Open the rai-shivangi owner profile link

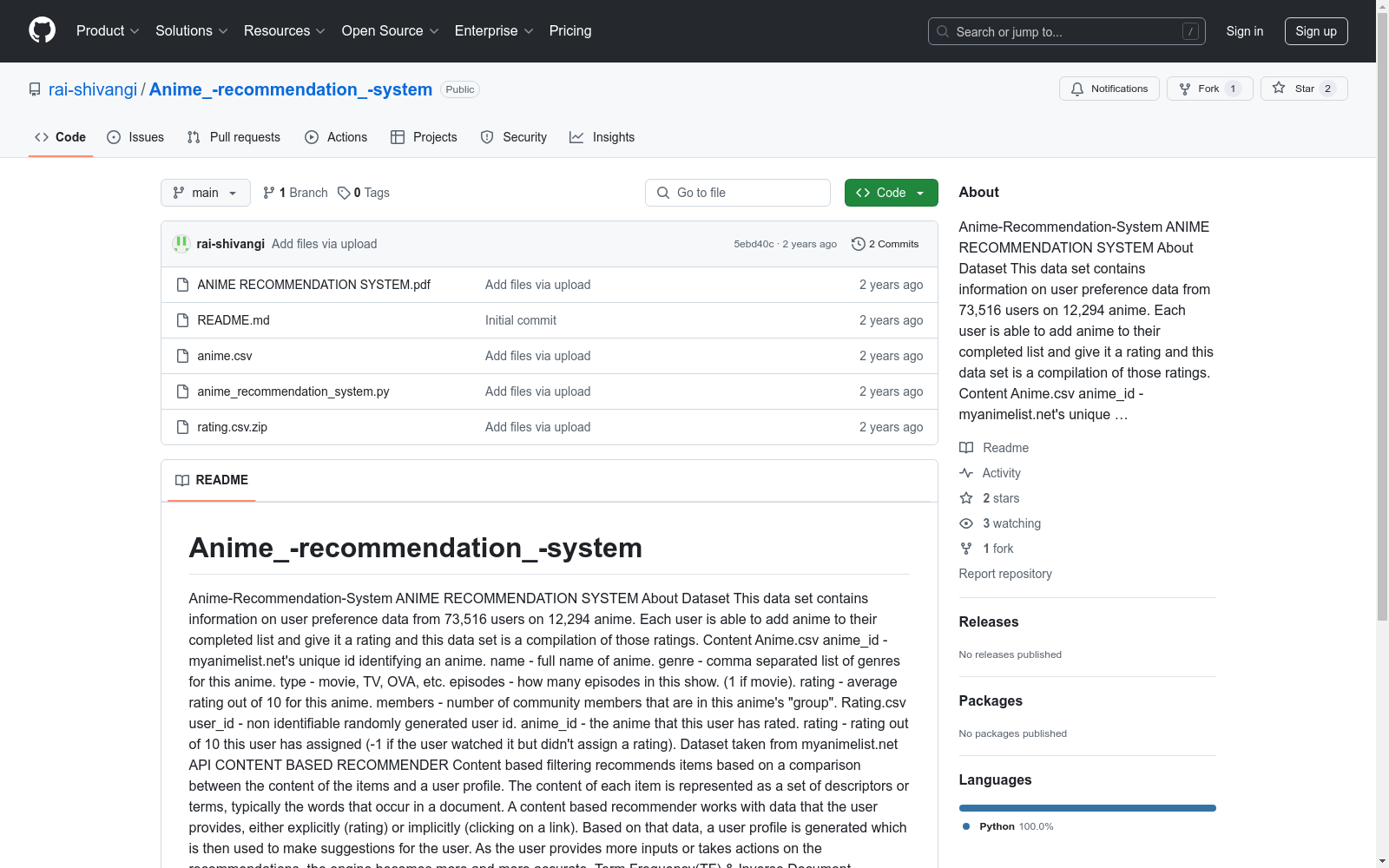tap(93, 89)
